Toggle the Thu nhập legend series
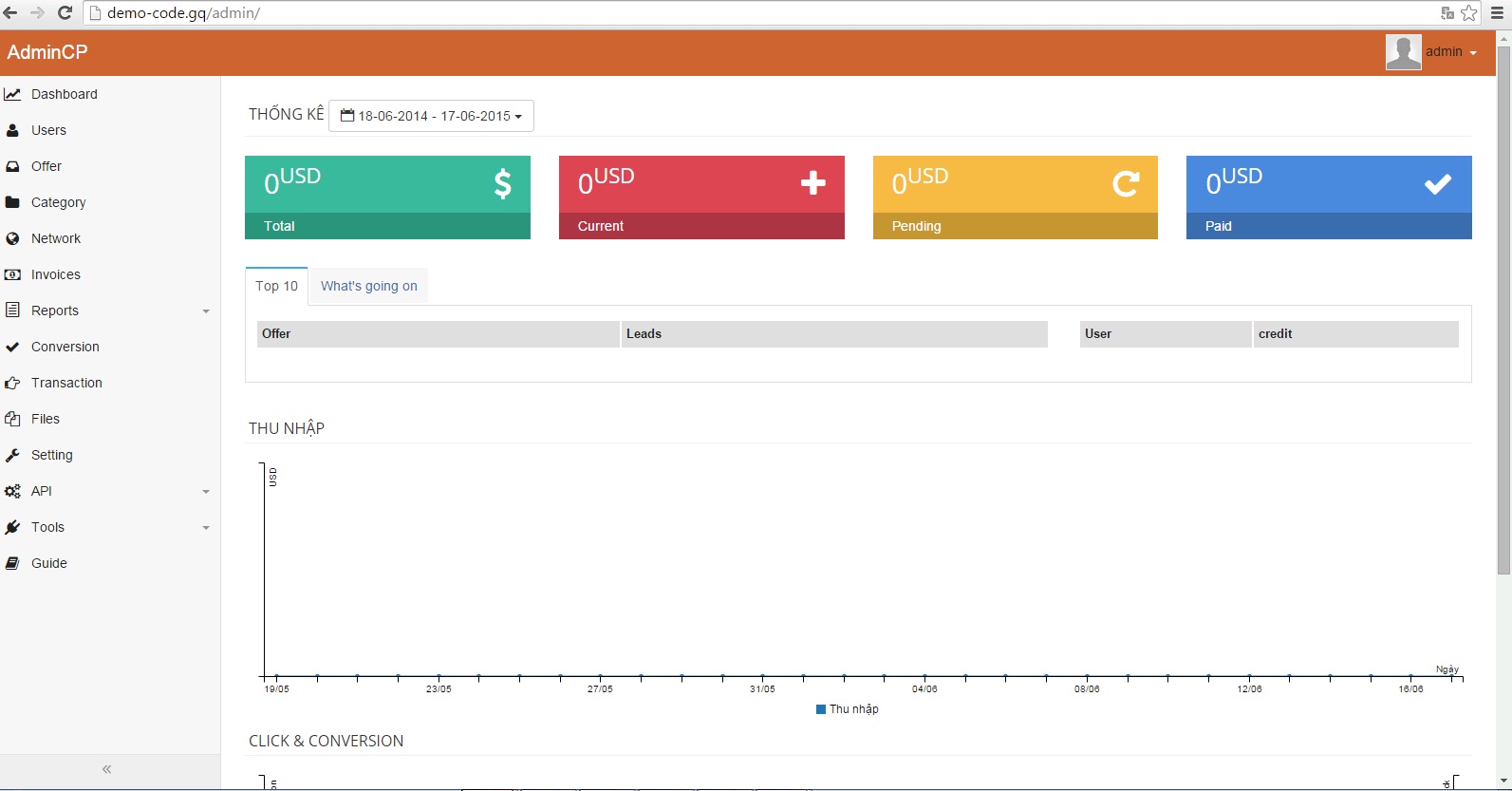The width and height of the screenshot is (1512, 791). click(x=848, y=709)
